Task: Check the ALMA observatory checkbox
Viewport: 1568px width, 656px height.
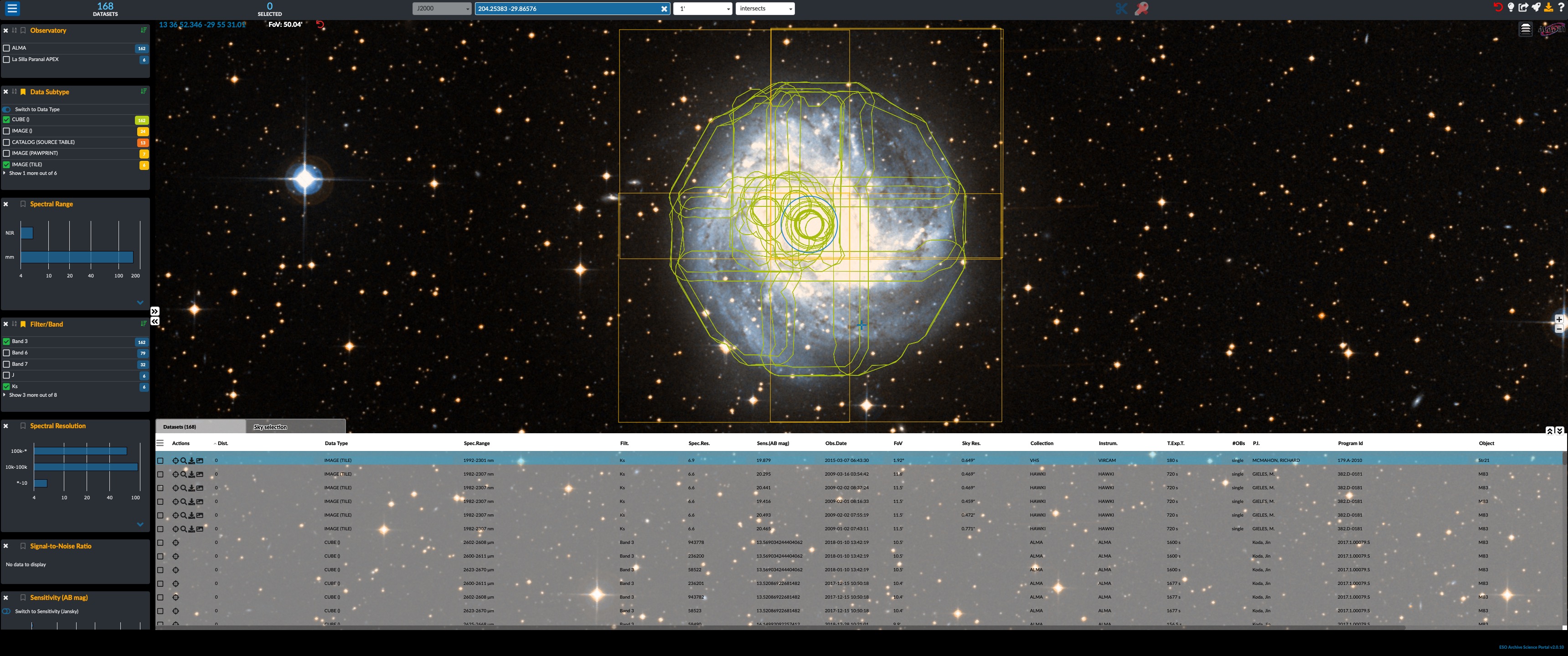Action: [7, 48]
